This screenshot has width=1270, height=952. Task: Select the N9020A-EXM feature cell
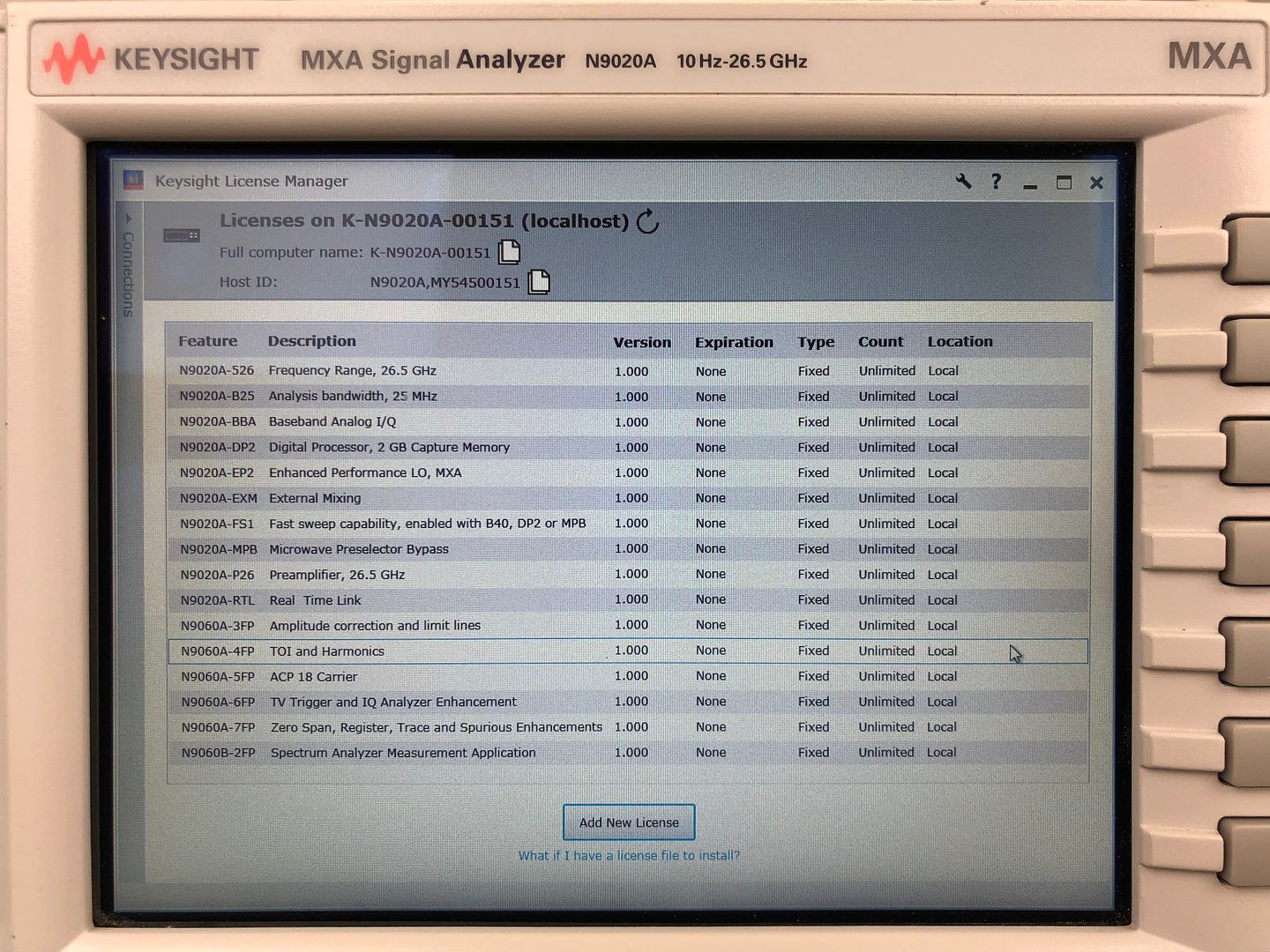(x=219, y=499)
